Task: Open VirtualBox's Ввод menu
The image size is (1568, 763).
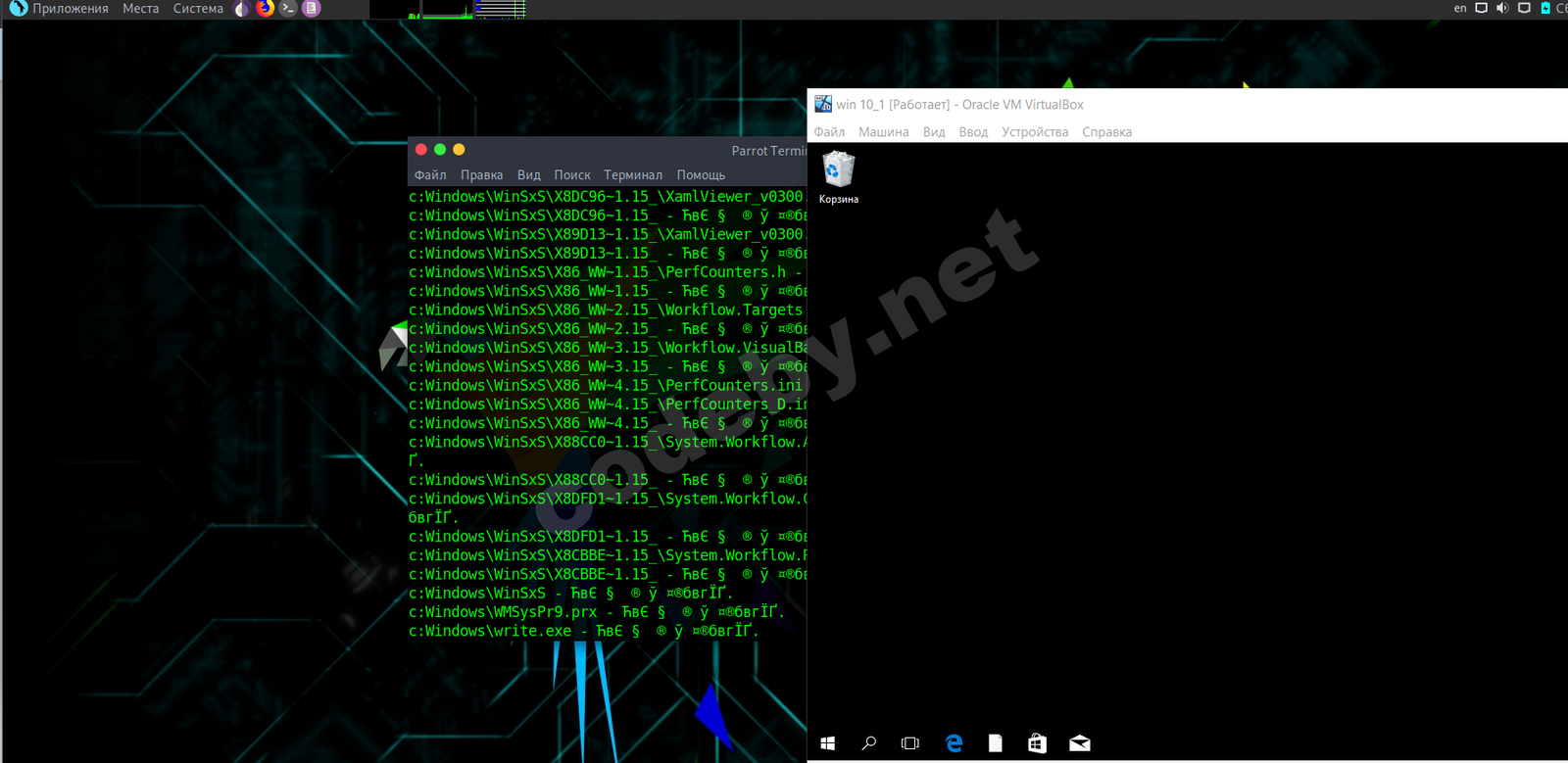Action: coord(973,132)
